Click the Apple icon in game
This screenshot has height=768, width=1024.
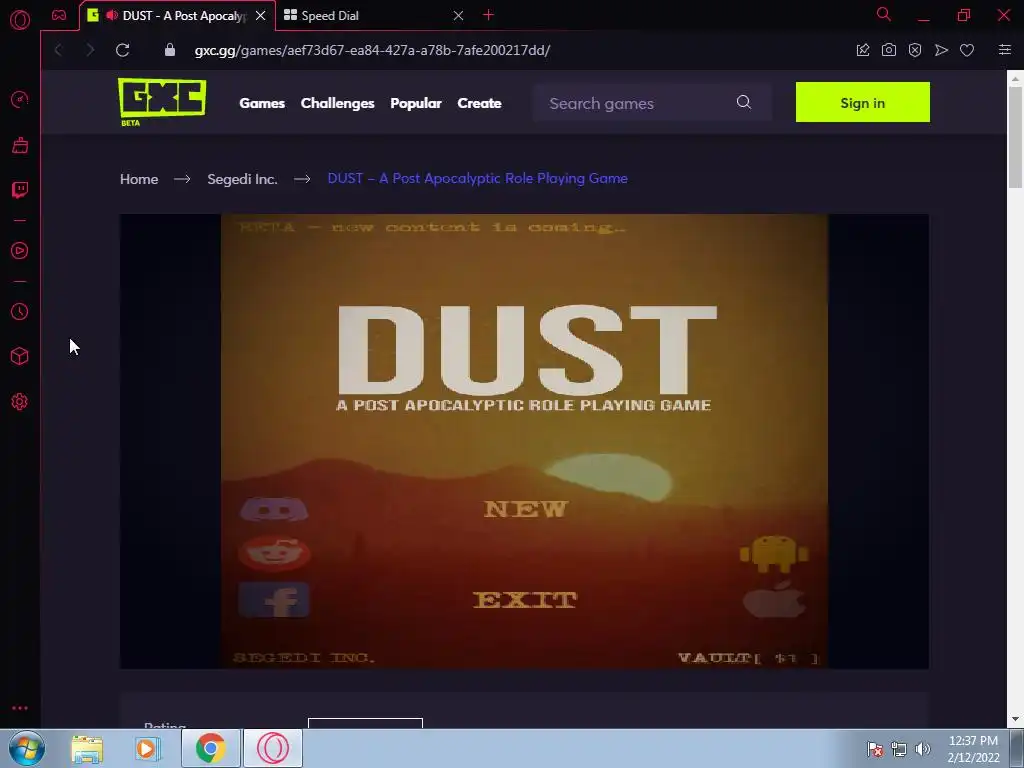point(774,599)
